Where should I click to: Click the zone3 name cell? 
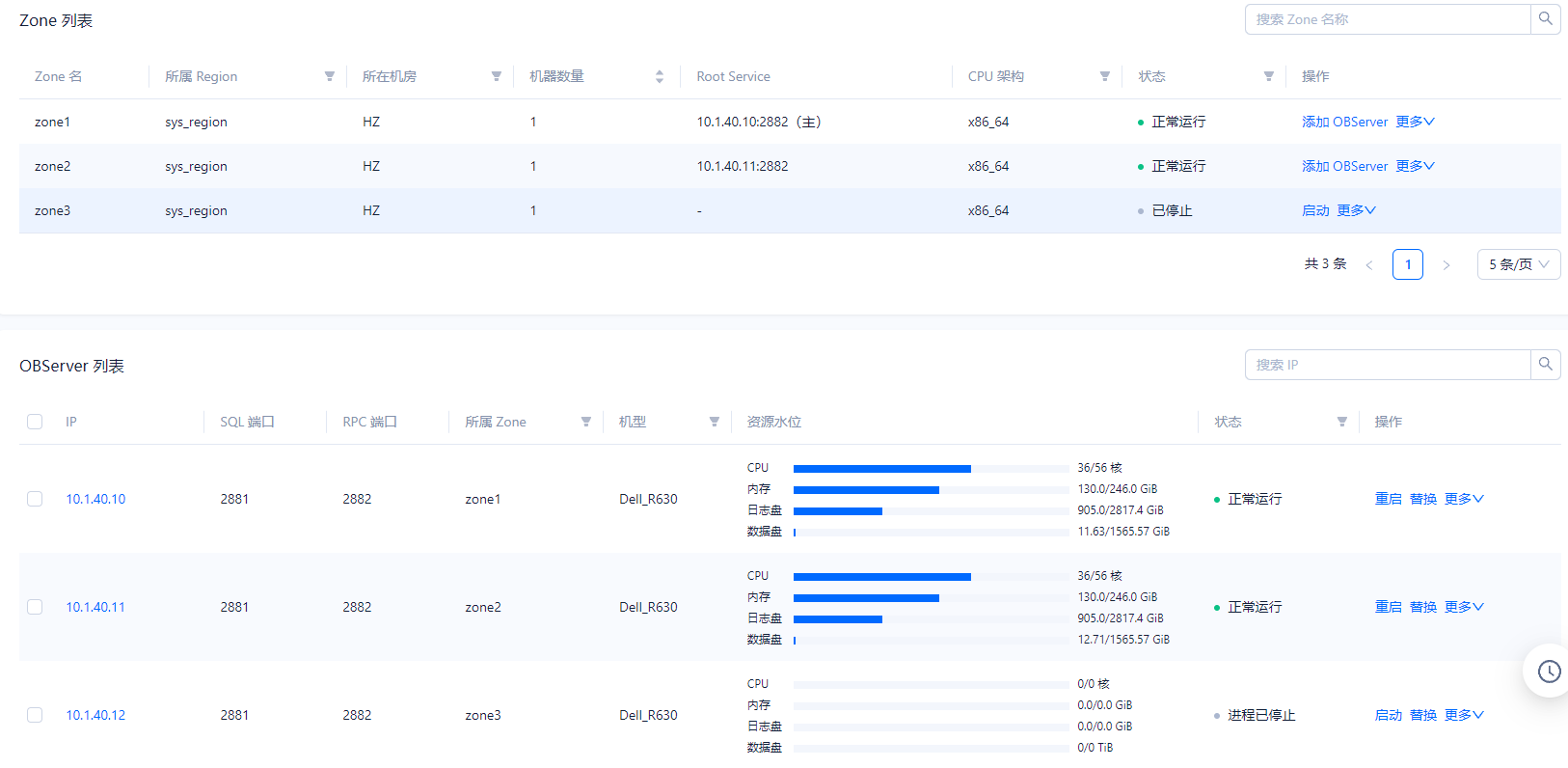coord(52,210)
